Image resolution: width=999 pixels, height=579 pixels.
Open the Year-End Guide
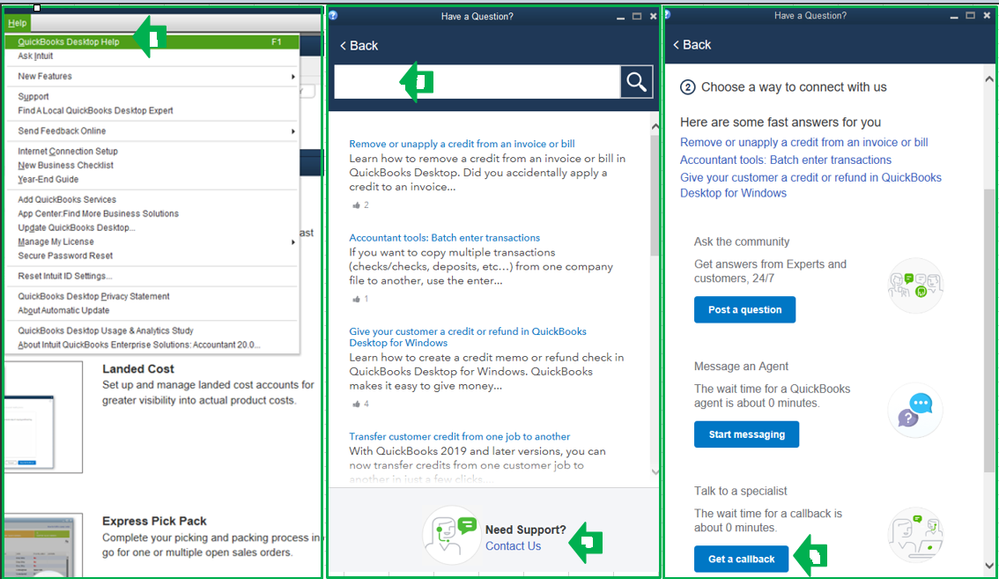[x=48, y=180]
